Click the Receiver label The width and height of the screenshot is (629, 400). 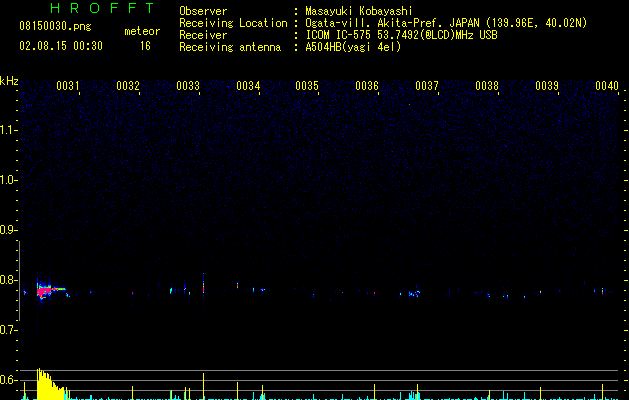pyautogui.click(x=203, y=35)
